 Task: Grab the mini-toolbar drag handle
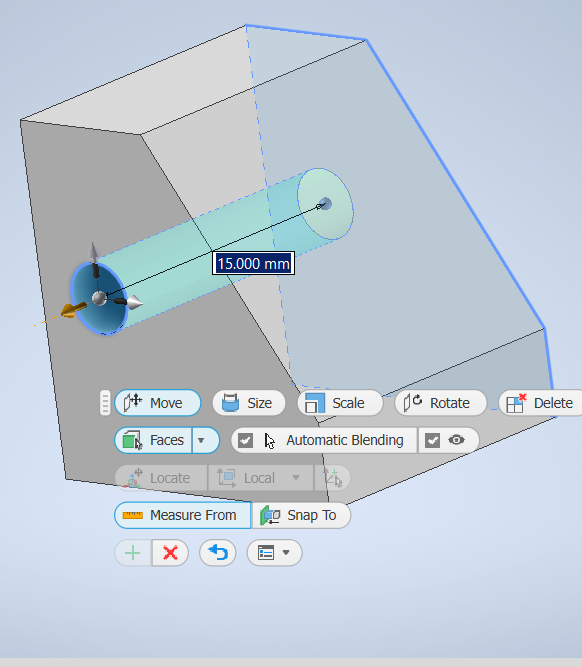coord(105,402)
